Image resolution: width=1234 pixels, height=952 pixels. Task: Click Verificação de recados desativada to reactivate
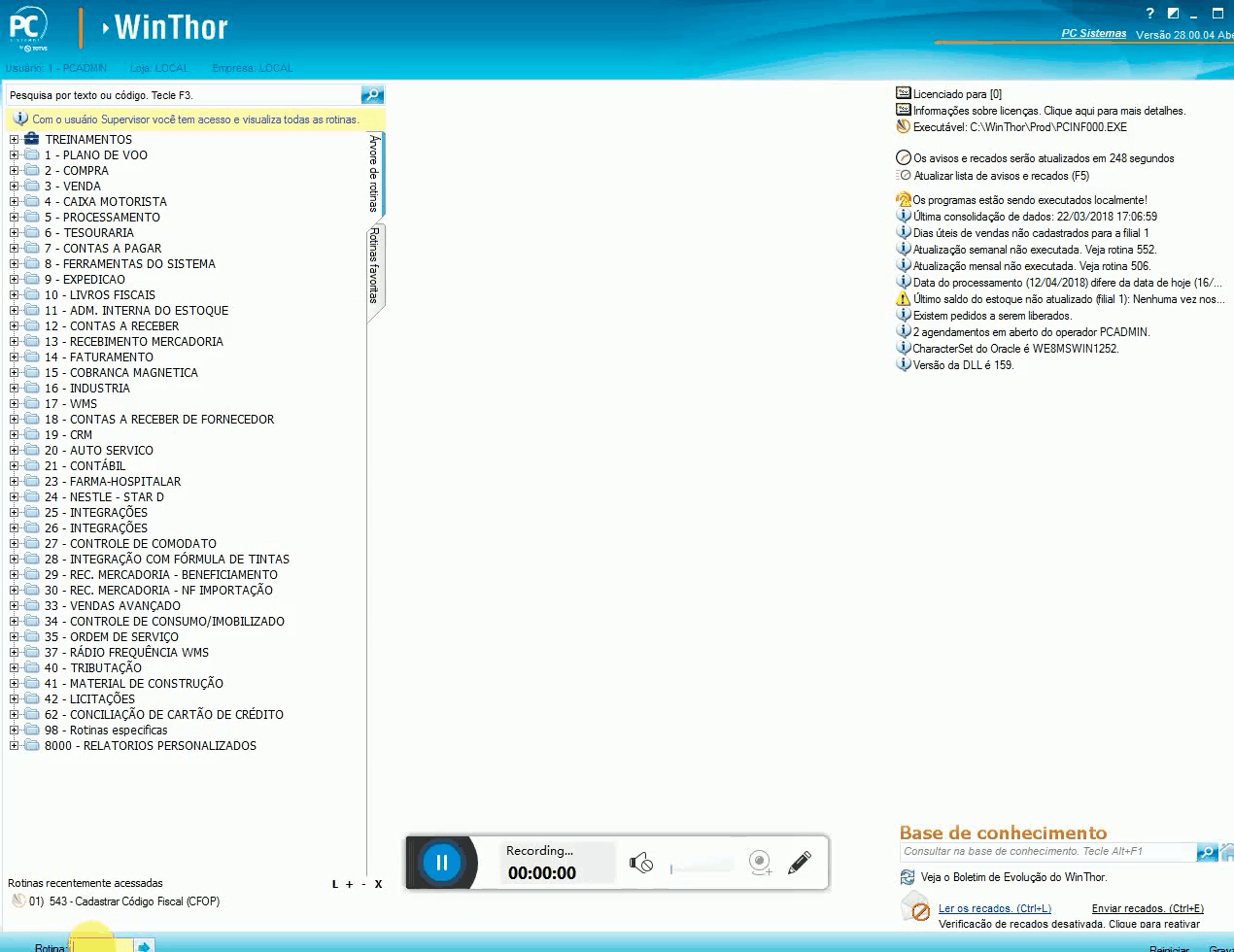pyautogui.click(x=1069, y=924)
